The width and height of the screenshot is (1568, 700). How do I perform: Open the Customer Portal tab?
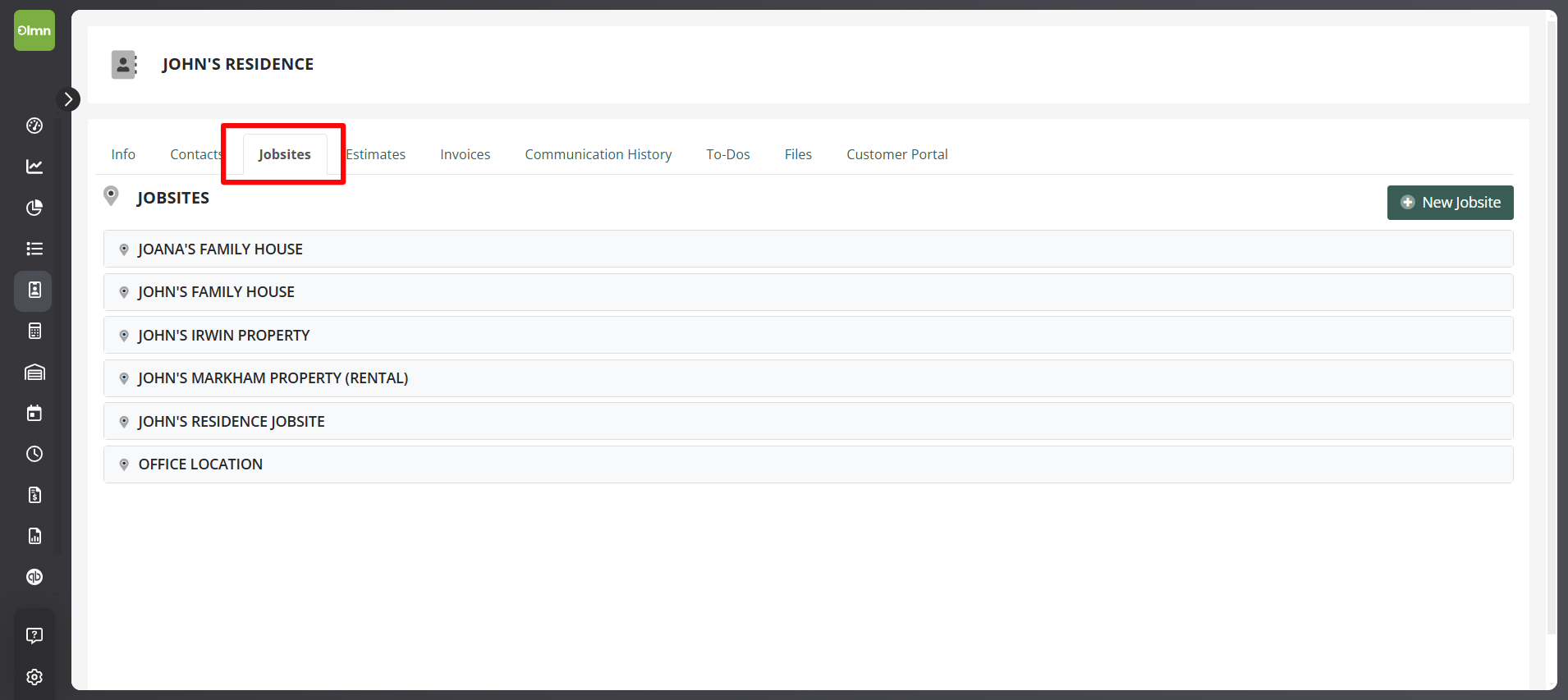point(896,154)
